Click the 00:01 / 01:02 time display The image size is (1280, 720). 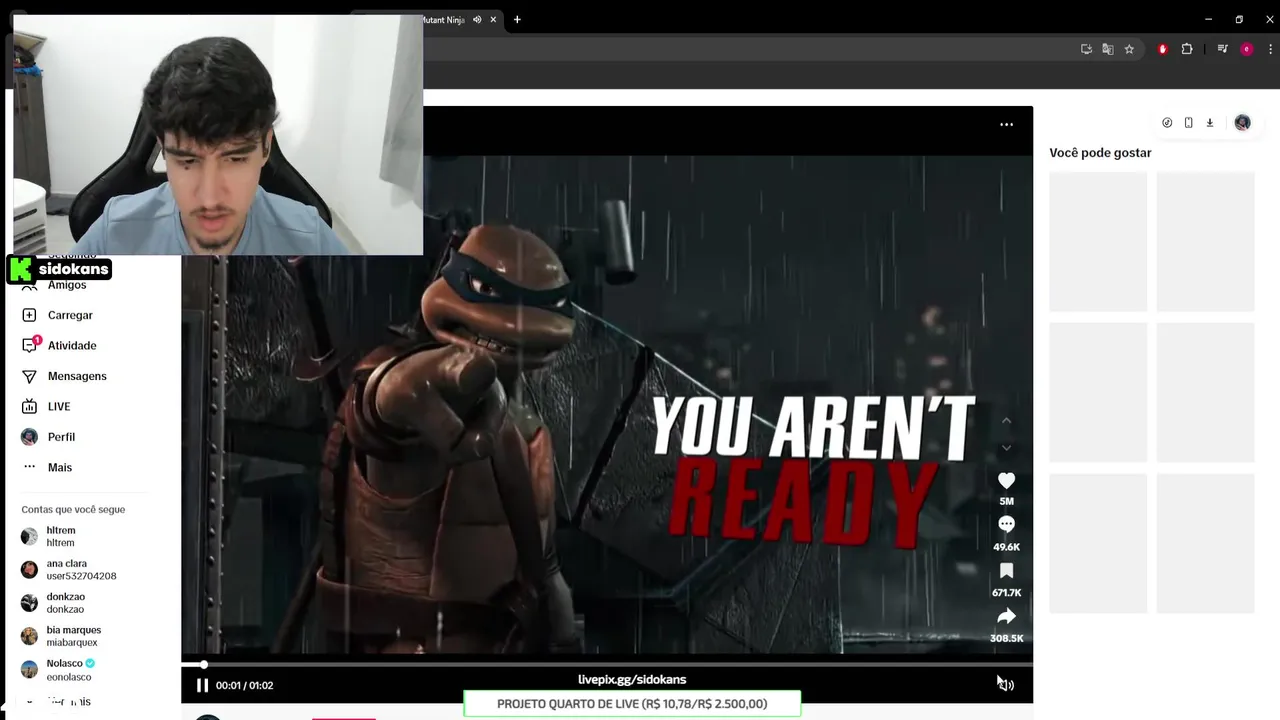tap(244, 686)
